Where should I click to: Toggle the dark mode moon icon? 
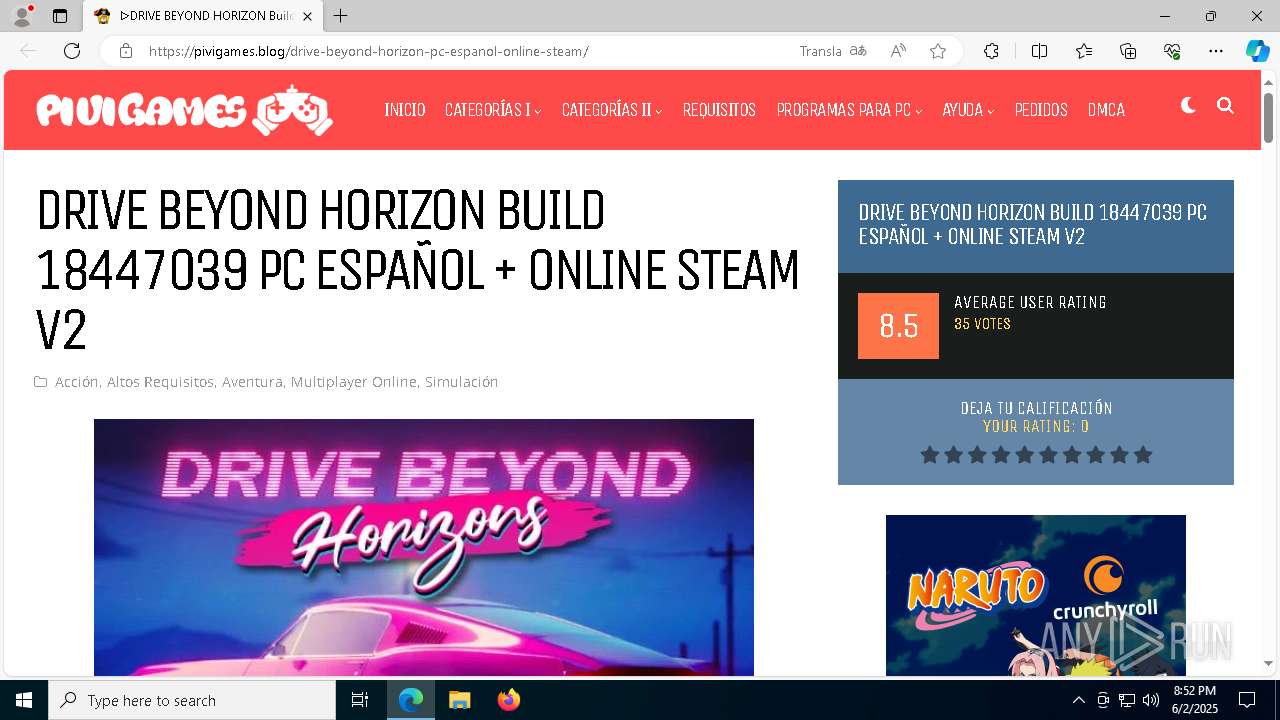(x=1188, y=105)
